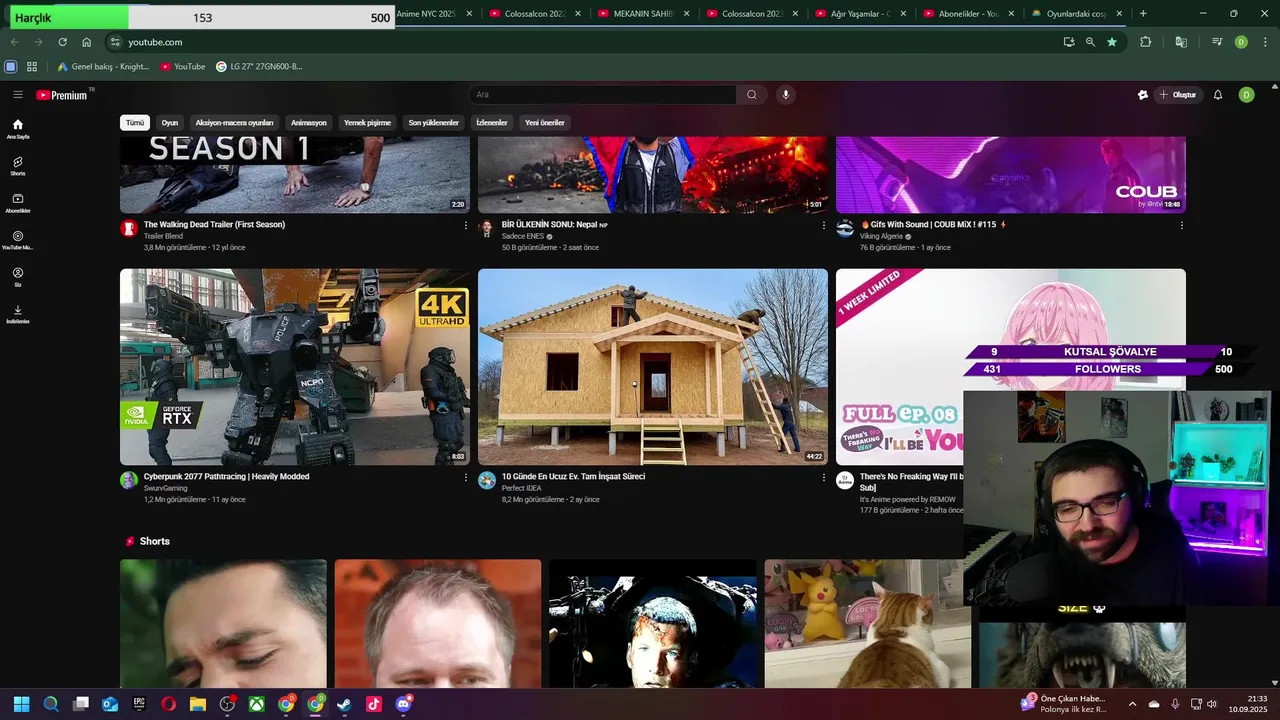Select the Son yüklenenler chip
This screenshot has width=1280, height=720.
click(433, 123)
